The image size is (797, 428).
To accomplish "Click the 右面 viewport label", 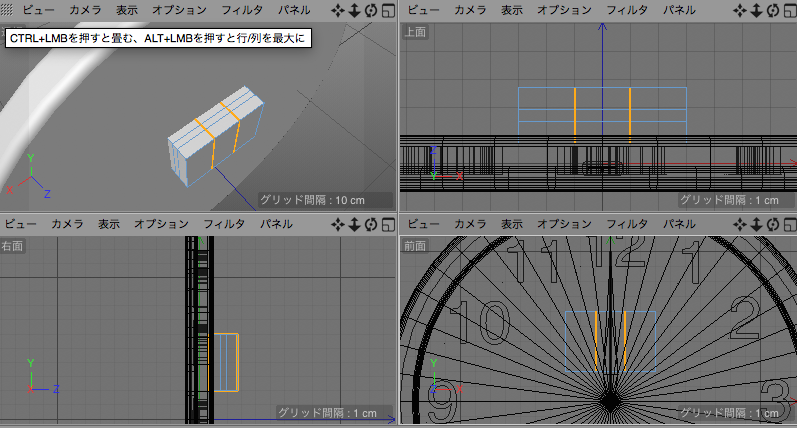I will click(12, 246).
